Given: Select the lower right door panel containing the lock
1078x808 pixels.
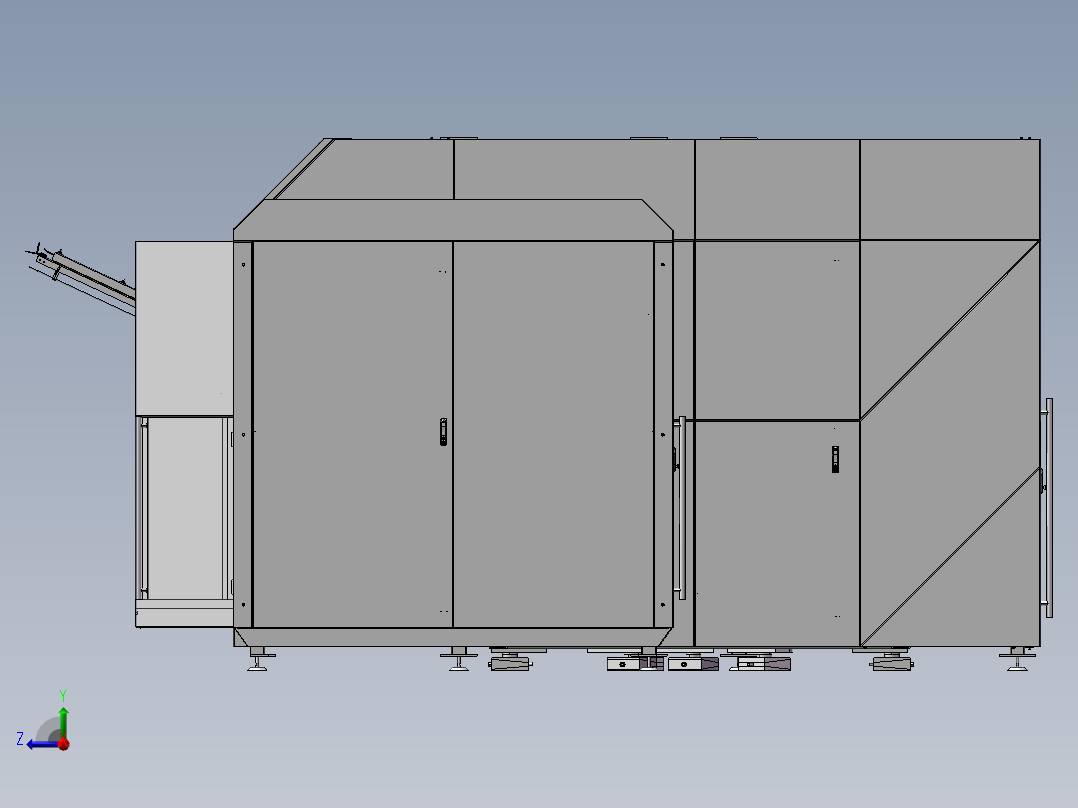Looking at the screenshot, I should pos(777,534).
